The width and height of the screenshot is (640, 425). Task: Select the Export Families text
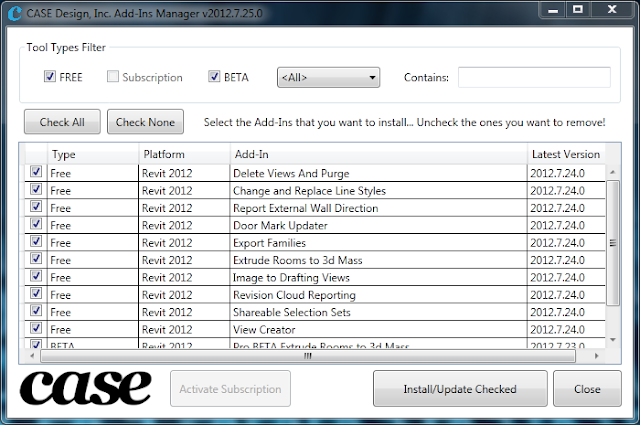[x=269, y=243]
